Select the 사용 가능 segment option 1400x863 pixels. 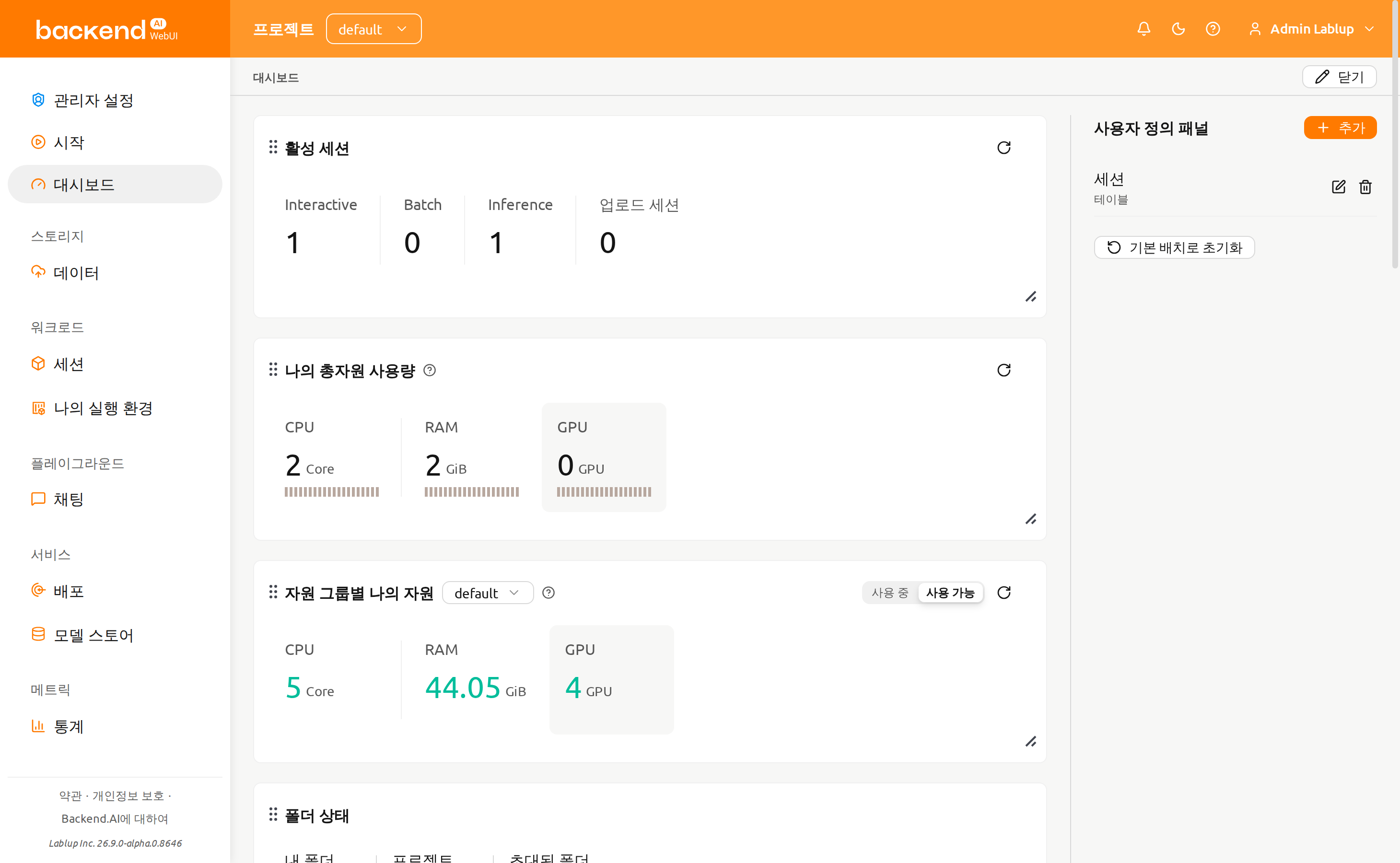point(950,593)
